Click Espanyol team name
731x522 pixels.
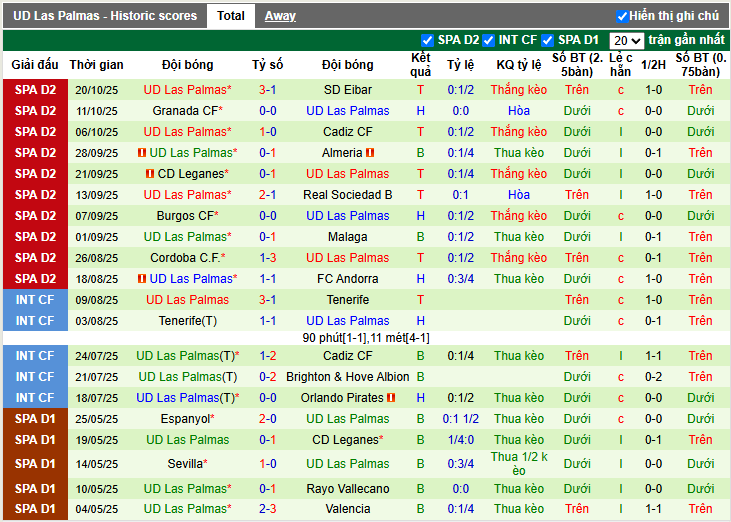tap(185, 419)
